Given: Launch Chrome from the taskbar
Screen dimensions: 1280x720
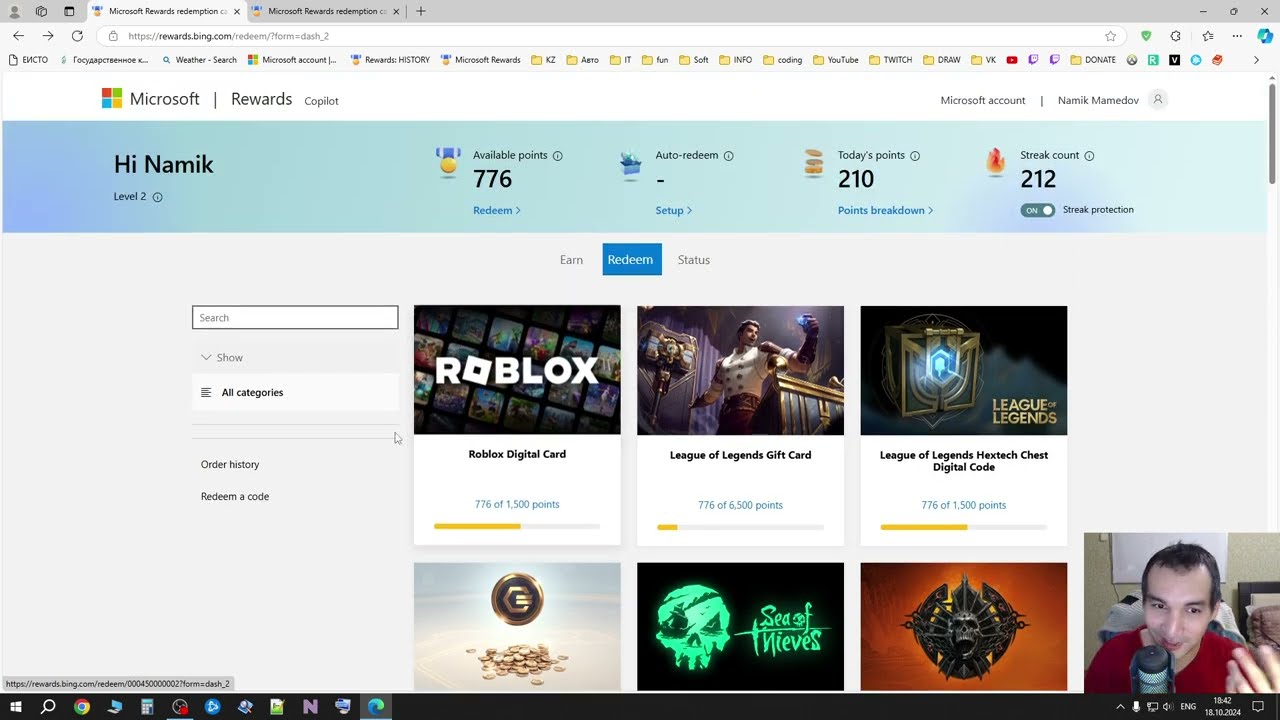Looking at the screenshot, I should click(82, 707).
